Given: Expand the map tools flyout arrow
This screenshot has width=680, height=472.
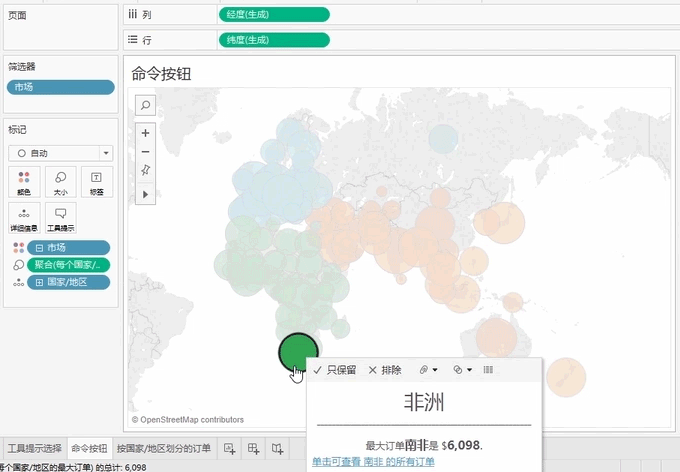Looking at the screenshot, I should point(145,193).
